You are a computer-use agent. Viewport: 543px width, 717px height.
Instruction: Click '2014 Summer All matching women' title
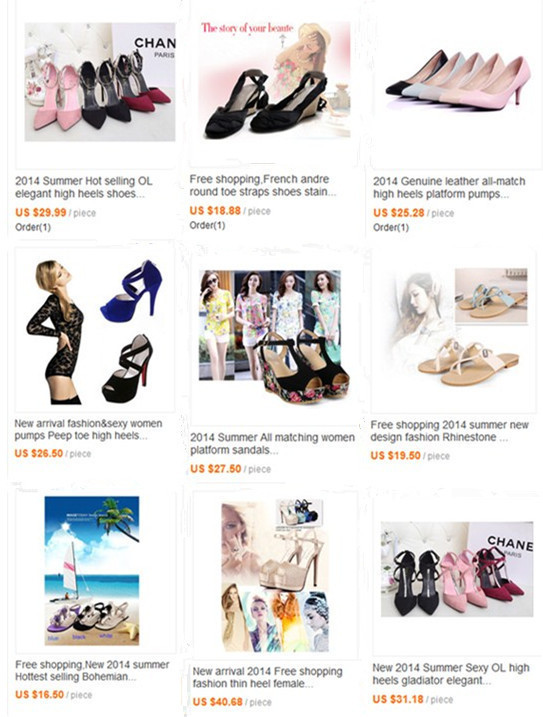point(272,444)
